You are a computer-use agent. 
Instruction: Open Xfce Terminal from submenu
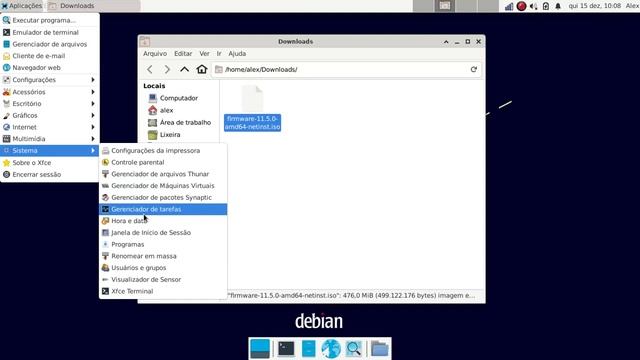tap(163, 291)
